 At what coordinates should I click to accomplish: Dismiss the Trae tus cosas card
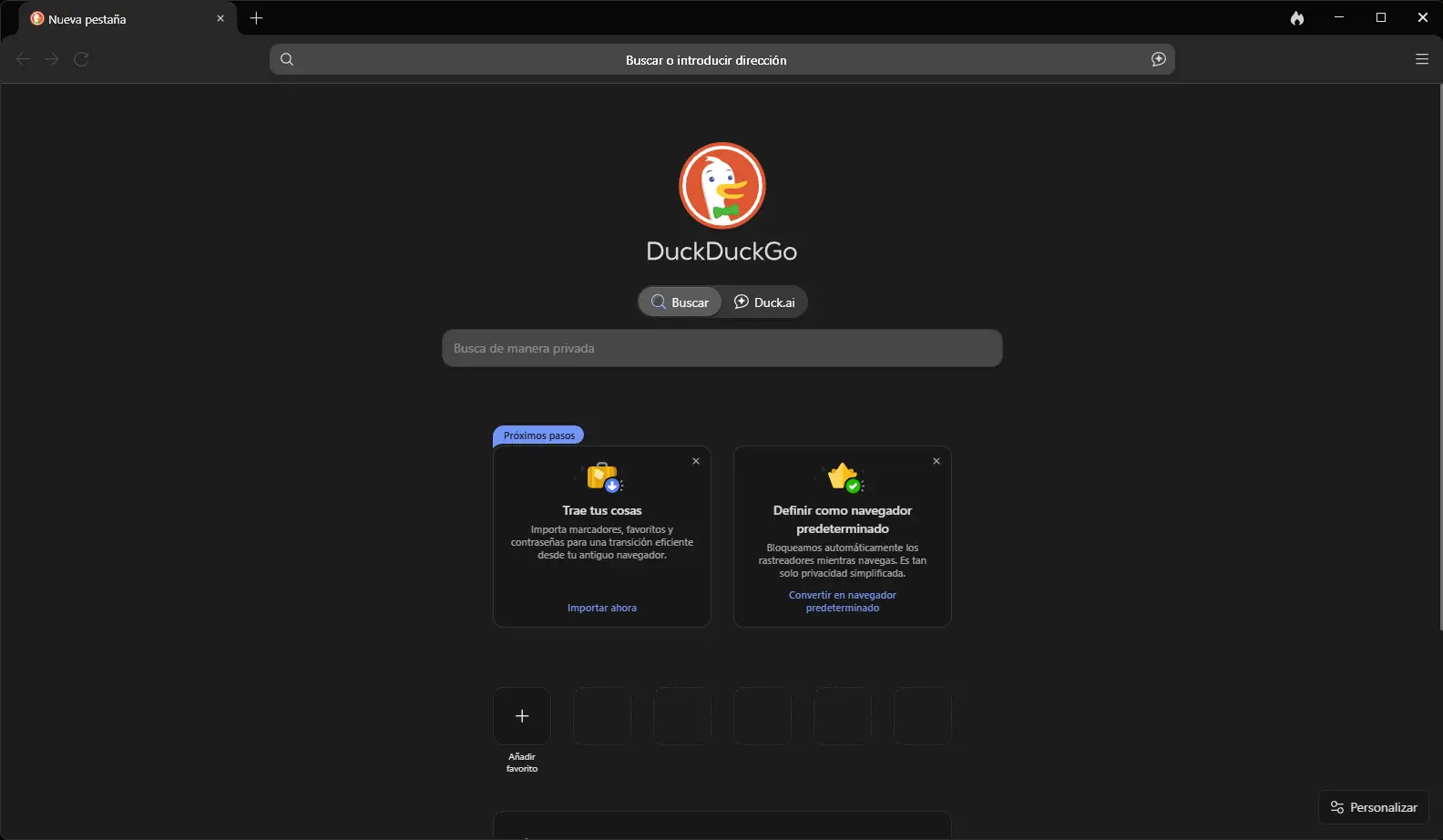(x=696, y=461)
